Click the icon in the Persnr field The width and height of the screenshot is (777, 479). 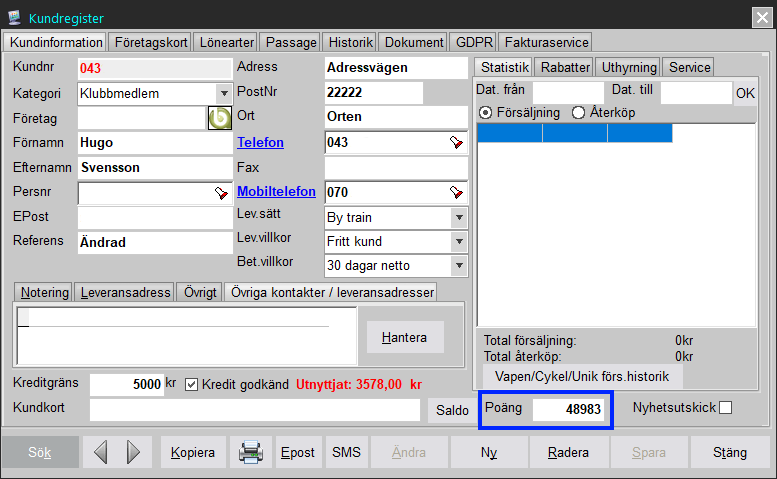tap(221, 192)
